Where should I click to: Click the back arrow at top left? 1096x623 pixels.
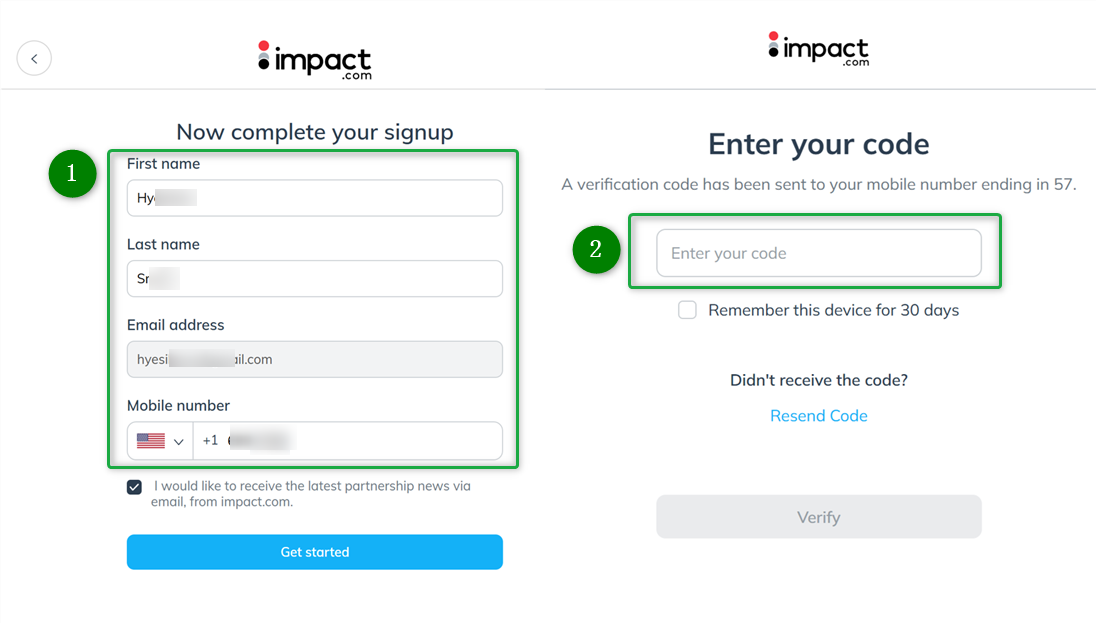34,58
